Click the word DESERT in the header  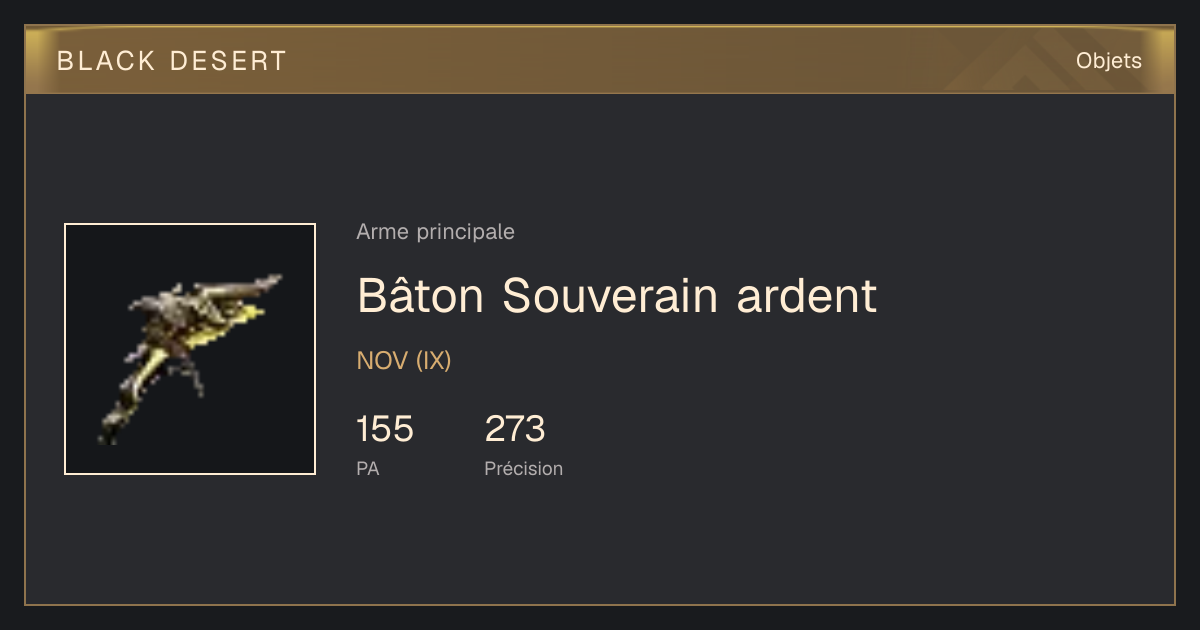tap(229, 61)
